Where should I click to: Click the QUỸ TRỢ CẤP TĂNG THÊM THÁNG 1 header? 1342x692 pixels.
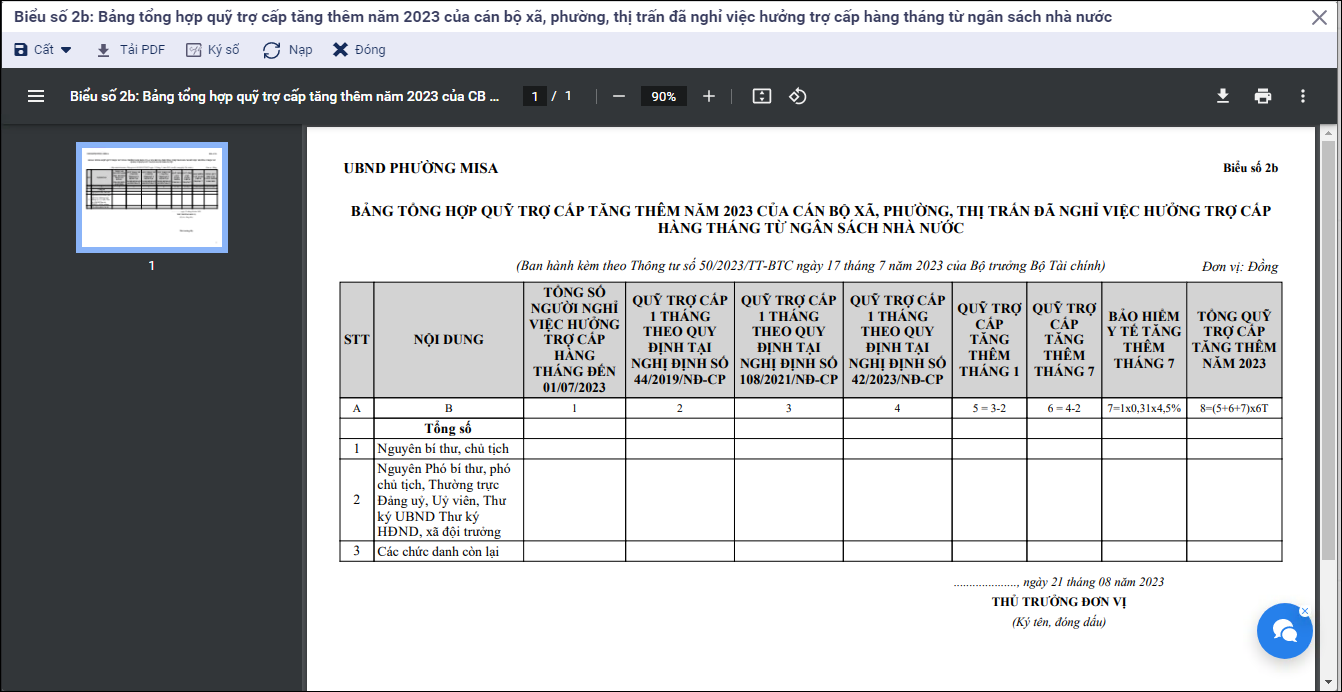pos(989,340)
